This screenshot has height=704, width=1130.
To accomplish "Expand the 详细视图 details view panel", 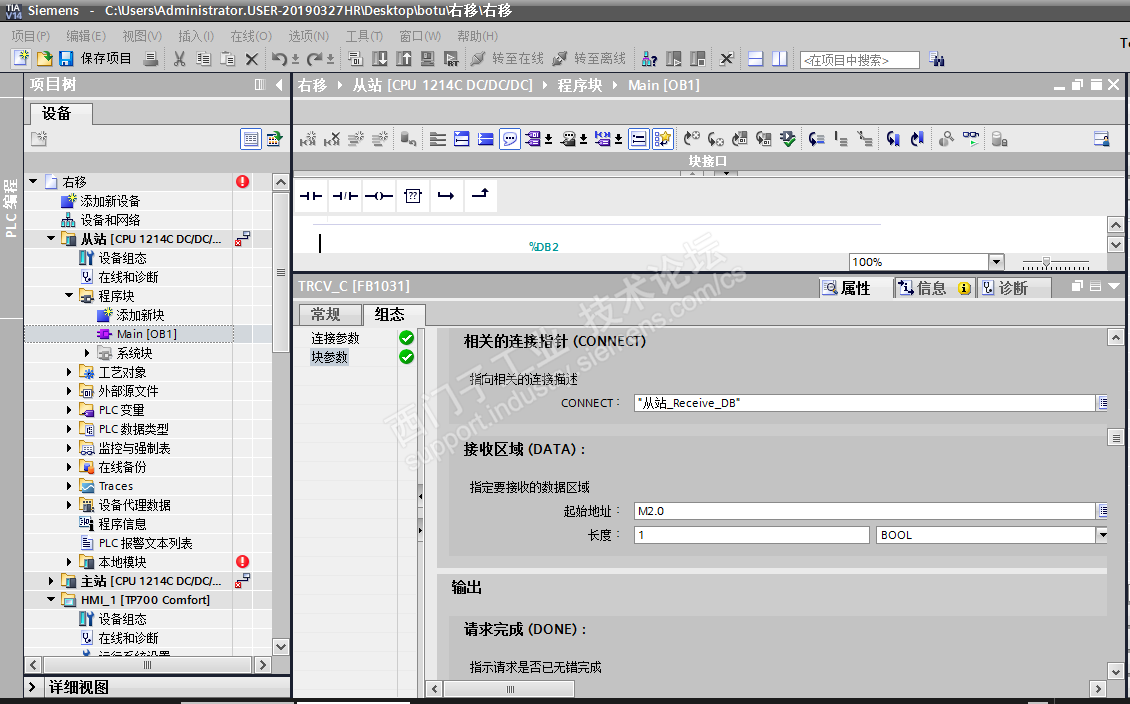I will pyautogui.click(x=32, y=687).
